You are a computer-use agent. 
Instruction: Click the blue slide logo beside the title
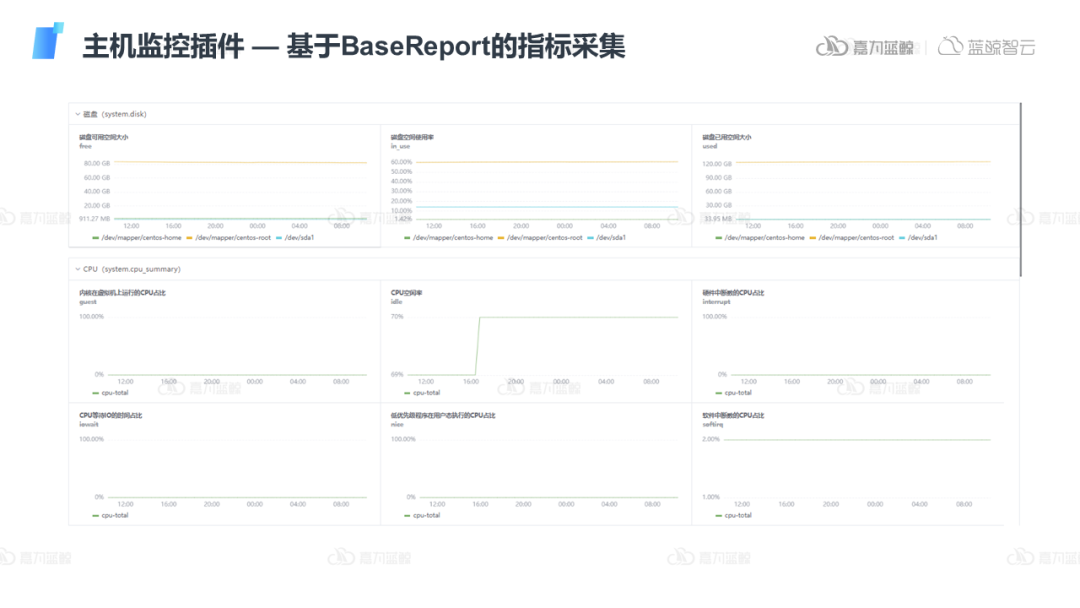pyautogui.click(x=48, y=41)
